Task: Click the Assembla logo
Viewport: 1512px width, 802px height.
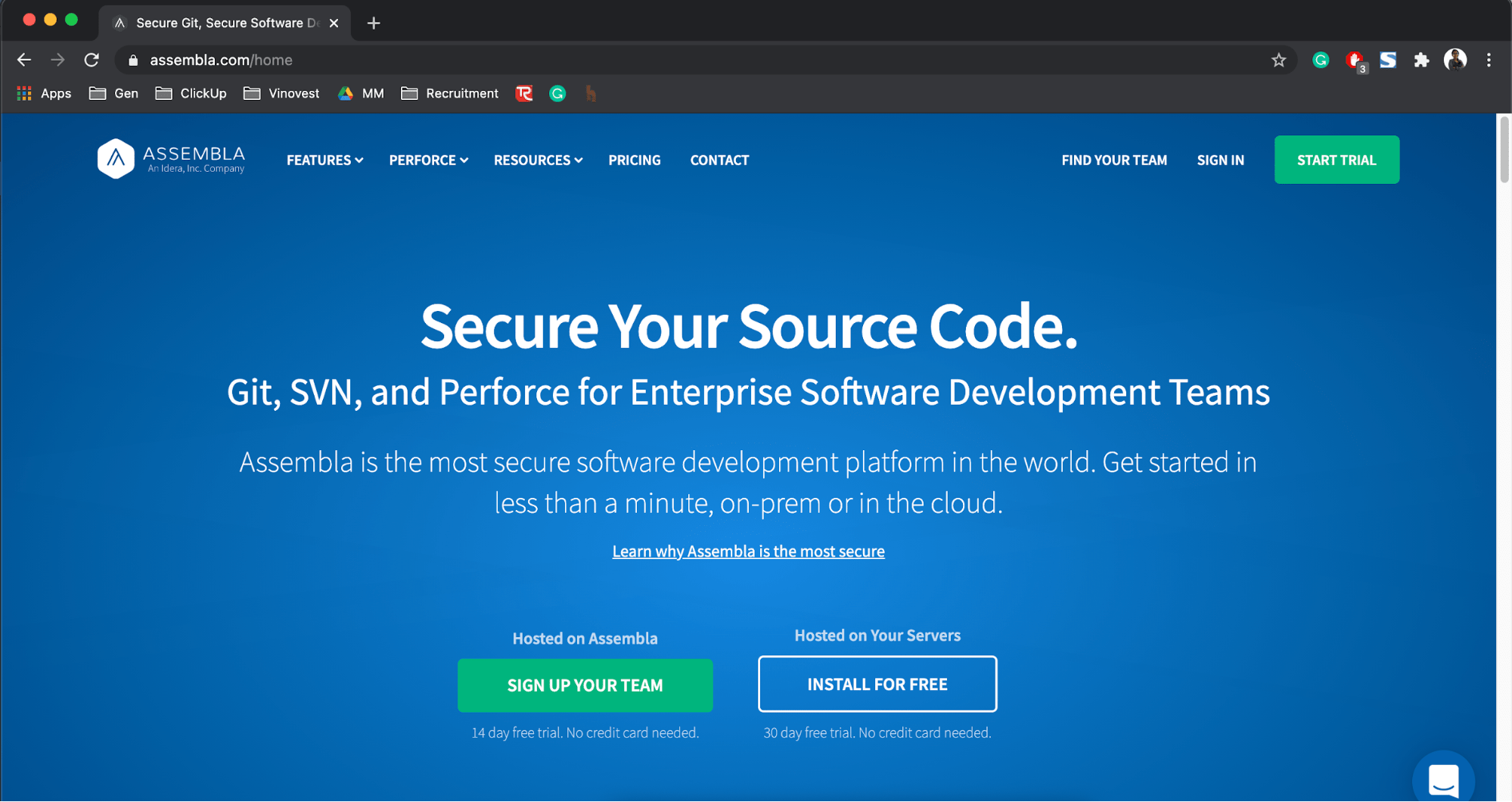Action: (171, 159)
